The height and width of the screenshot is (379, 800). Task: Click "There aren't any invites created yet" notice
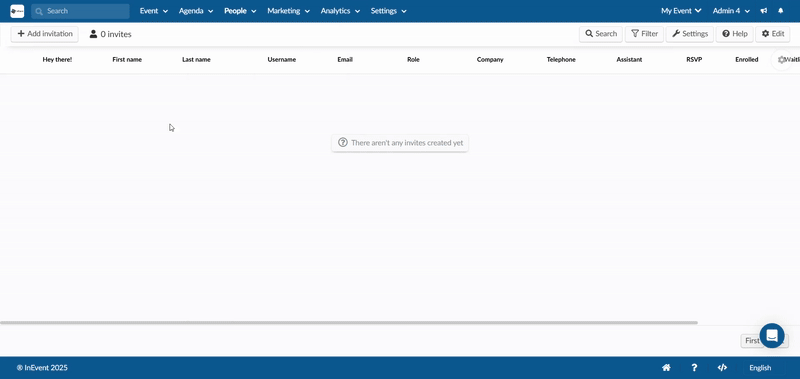pos(400,143)
